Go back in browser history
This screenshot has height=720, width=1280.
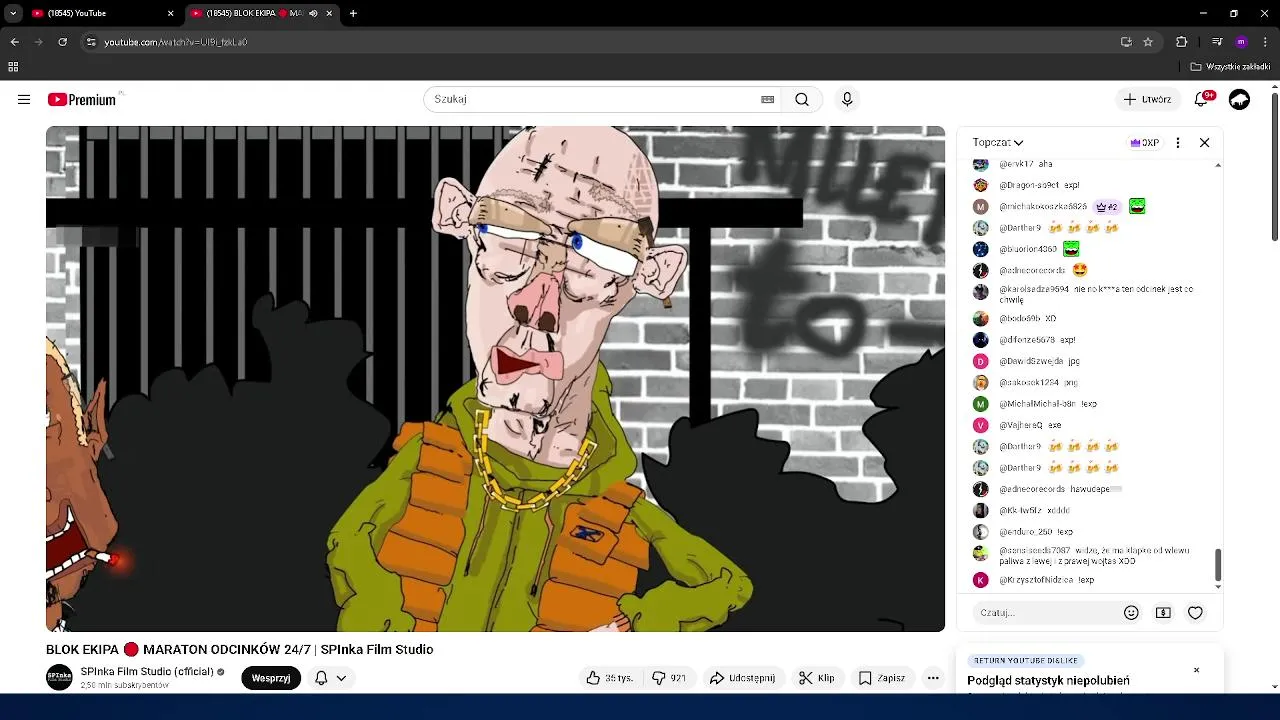pos(14,42)
